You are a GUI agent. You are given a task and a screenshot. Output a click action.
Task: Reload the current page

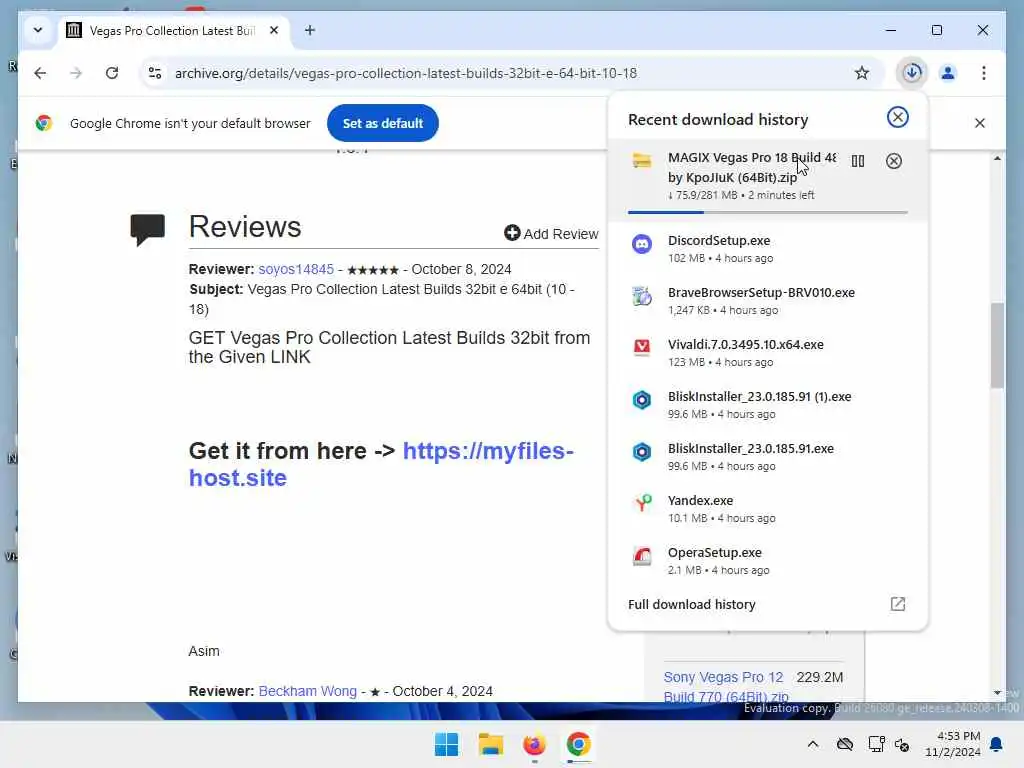(112, 73)
